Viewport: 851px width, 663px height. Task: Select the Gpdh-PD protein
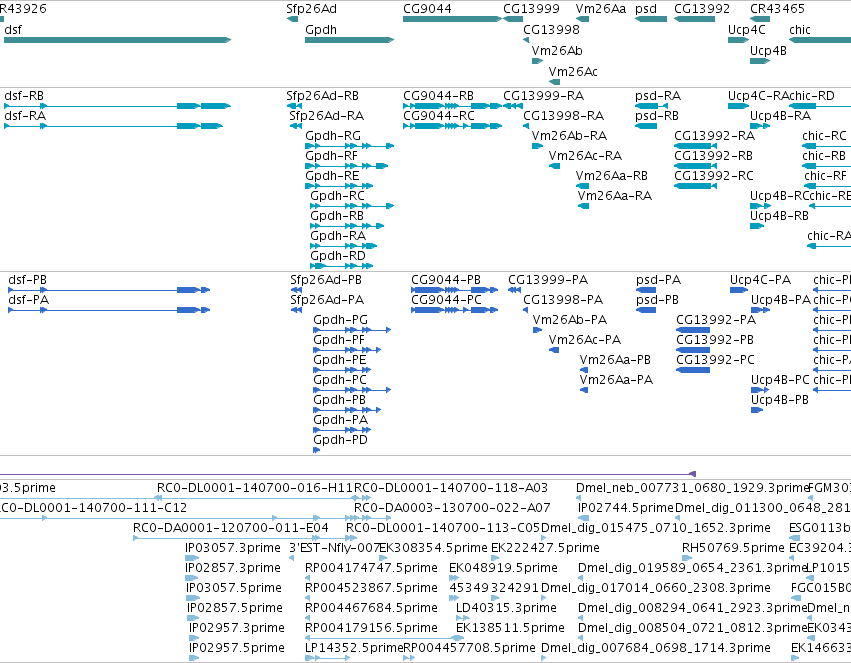(316, 450)
